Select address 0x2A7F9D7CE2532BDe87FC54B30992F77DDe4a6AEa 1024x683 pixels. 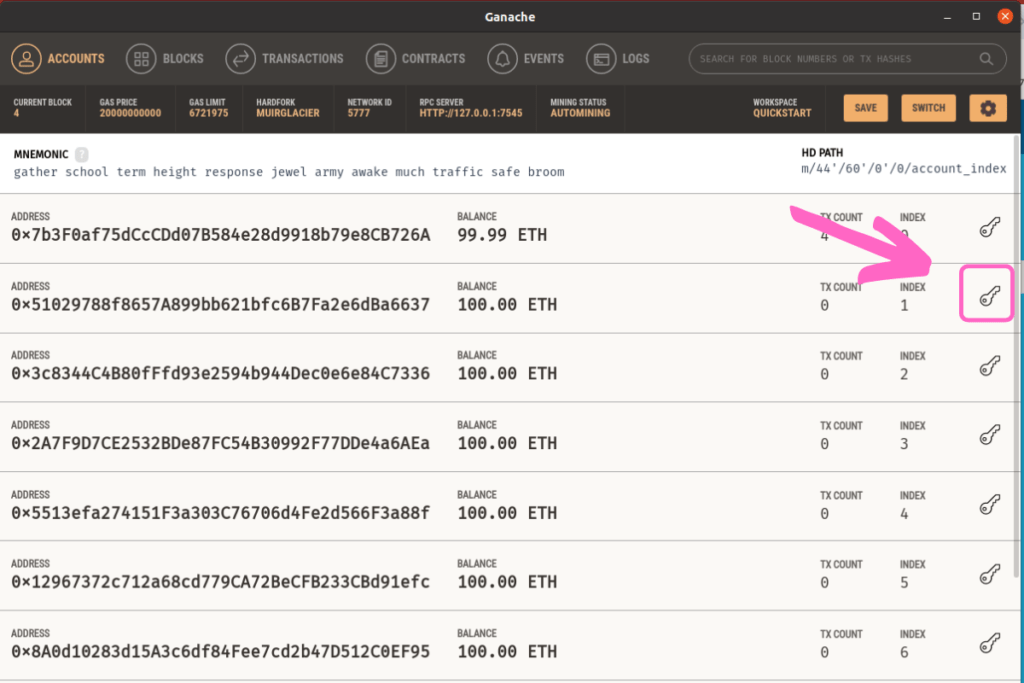click(221, 443)
